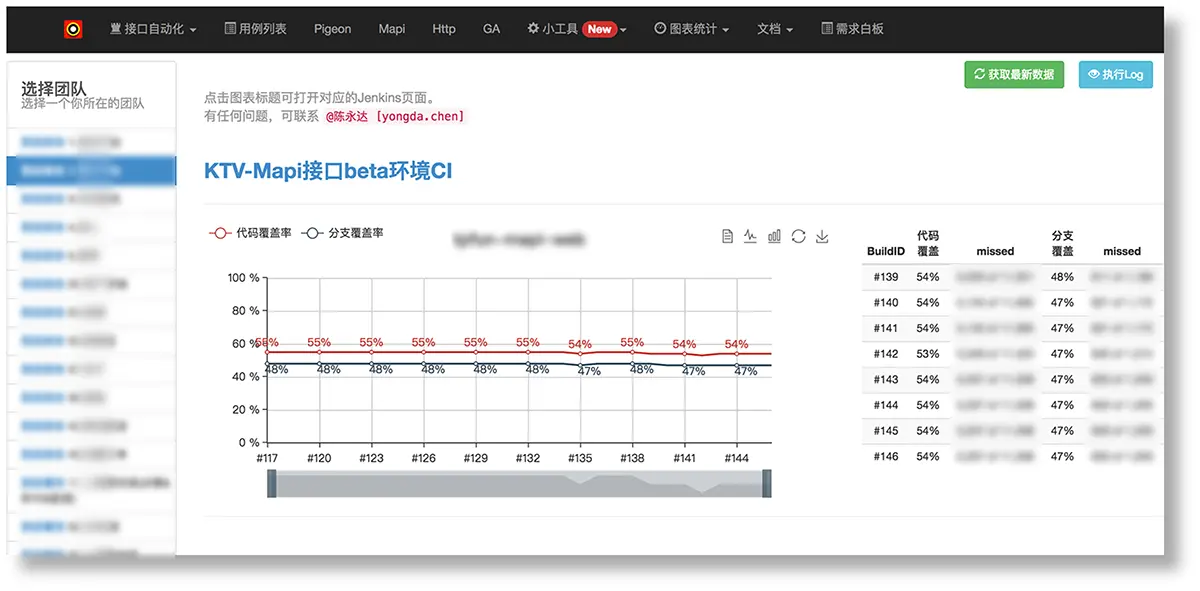Click the 选择团队 panel heading
1200x591 pixels.
tap(54, 89)
